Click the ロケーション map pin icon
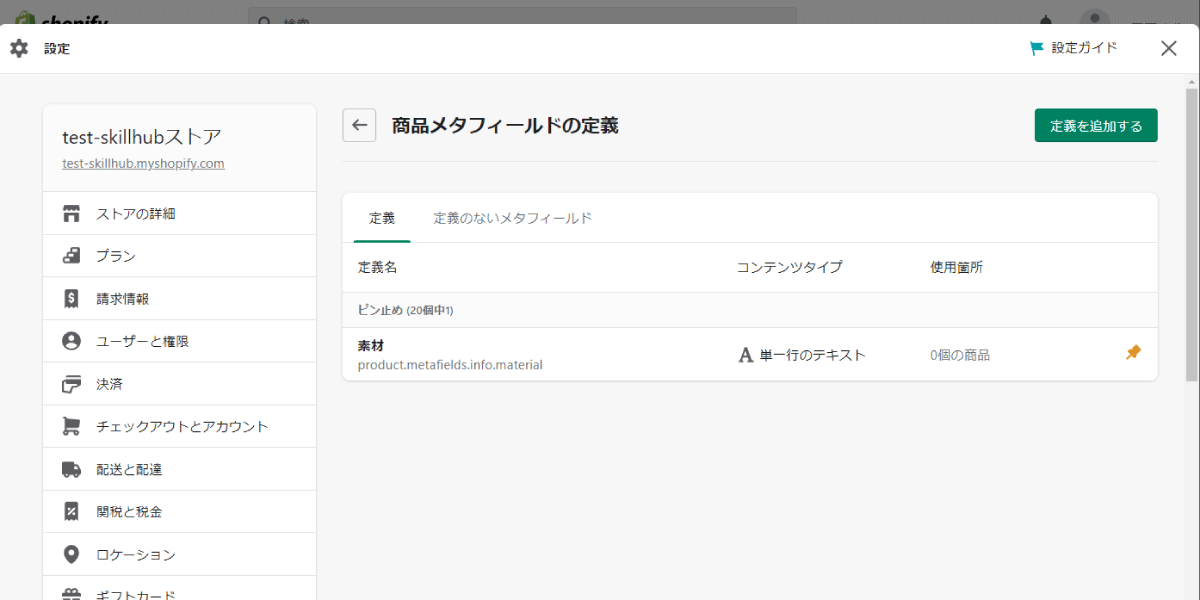Screen dimensions: 1200x600 [71, 554]
